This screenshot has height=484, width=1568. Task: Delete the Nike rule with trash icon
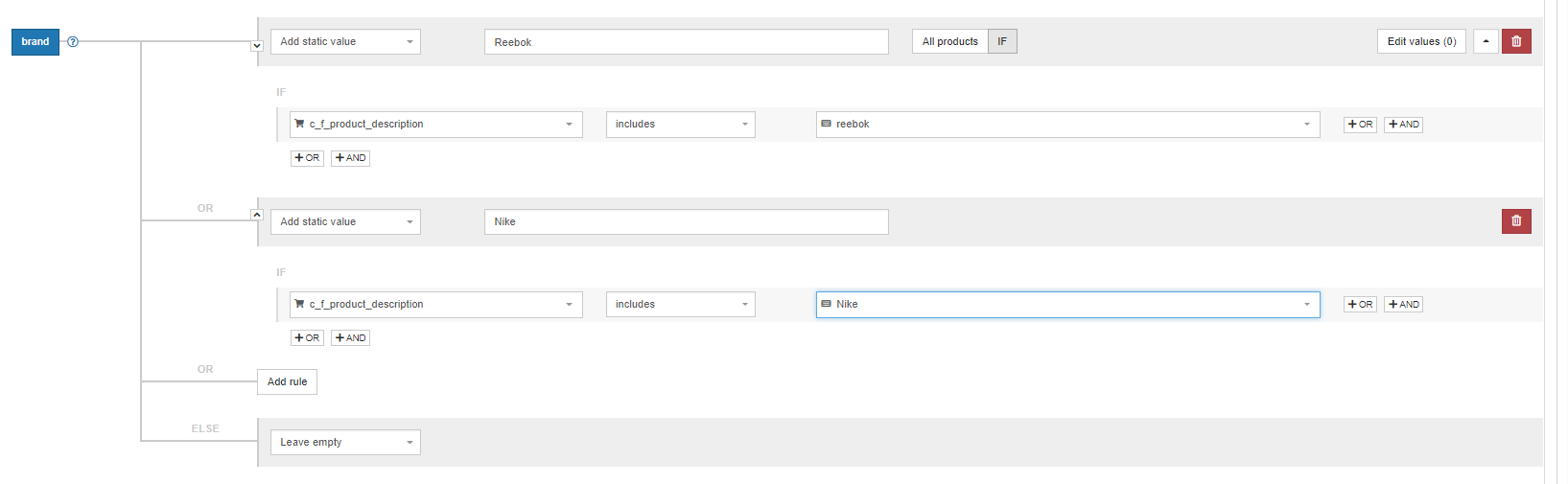click(x=1516, y=221)
